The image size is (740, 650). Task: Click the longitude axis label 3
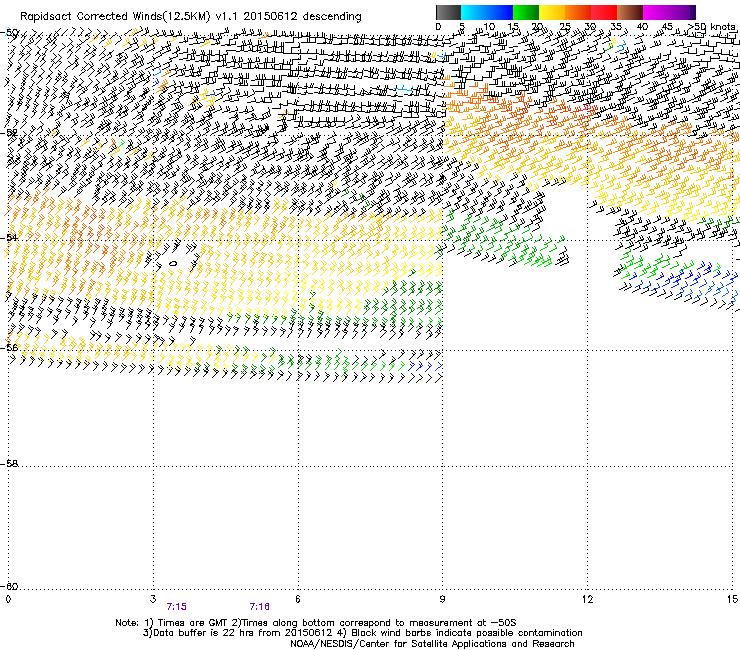(153, 599)
